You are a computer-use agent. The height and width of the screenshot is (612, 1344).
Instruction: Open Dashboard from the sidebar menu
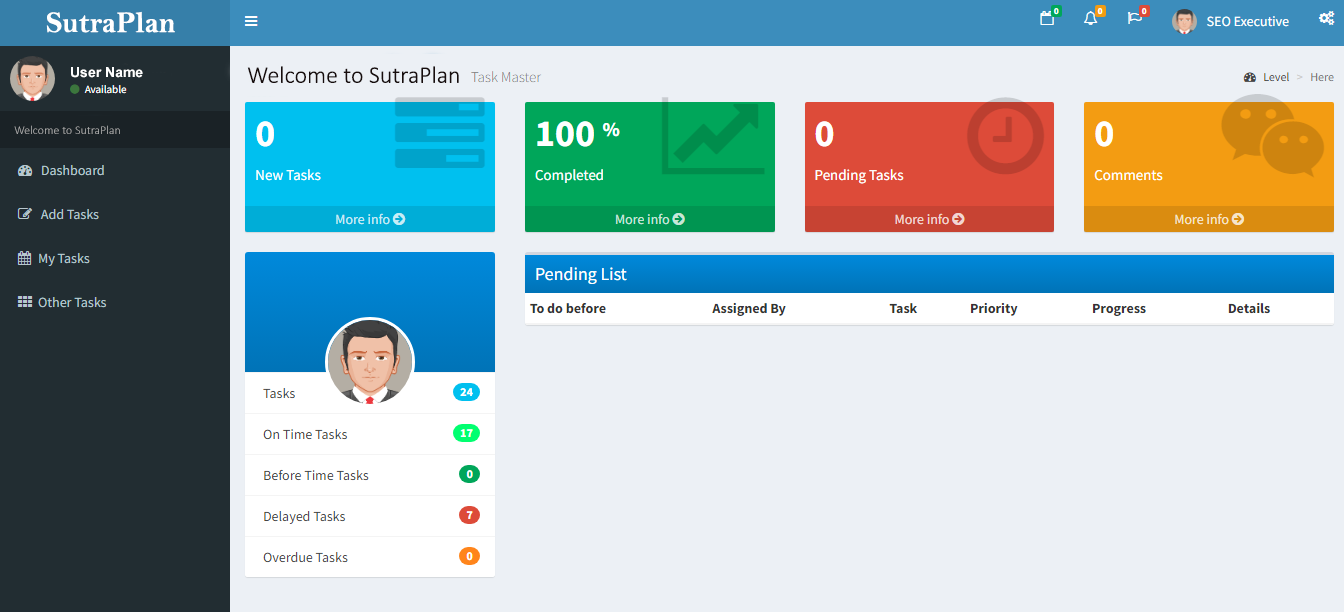(x=115, y=171)
